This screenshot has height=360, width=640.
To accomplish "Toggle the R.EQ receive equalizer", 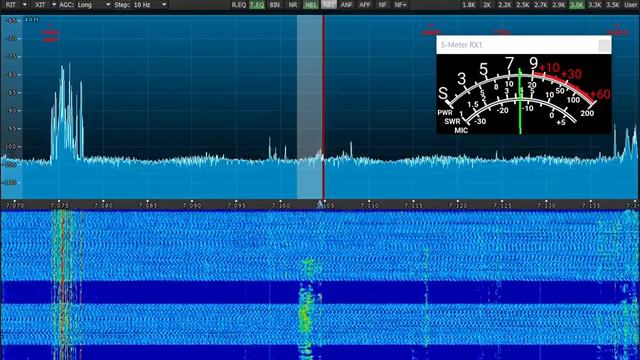I will coord(239,5).
